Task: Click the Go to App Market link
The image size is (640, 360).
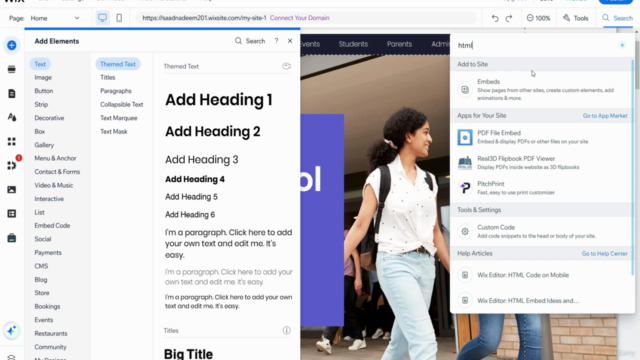Action: [x=605, y=116]
